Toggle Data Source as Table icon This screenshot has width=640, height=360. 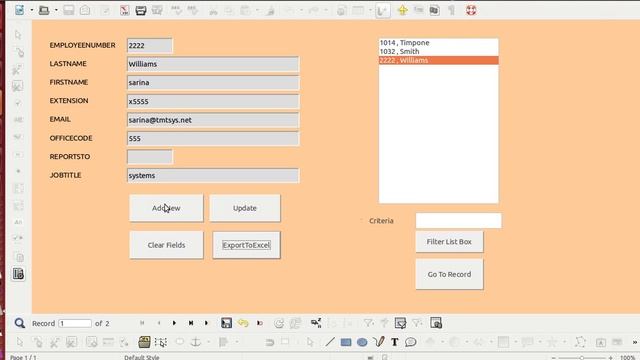tap(436, 323)
